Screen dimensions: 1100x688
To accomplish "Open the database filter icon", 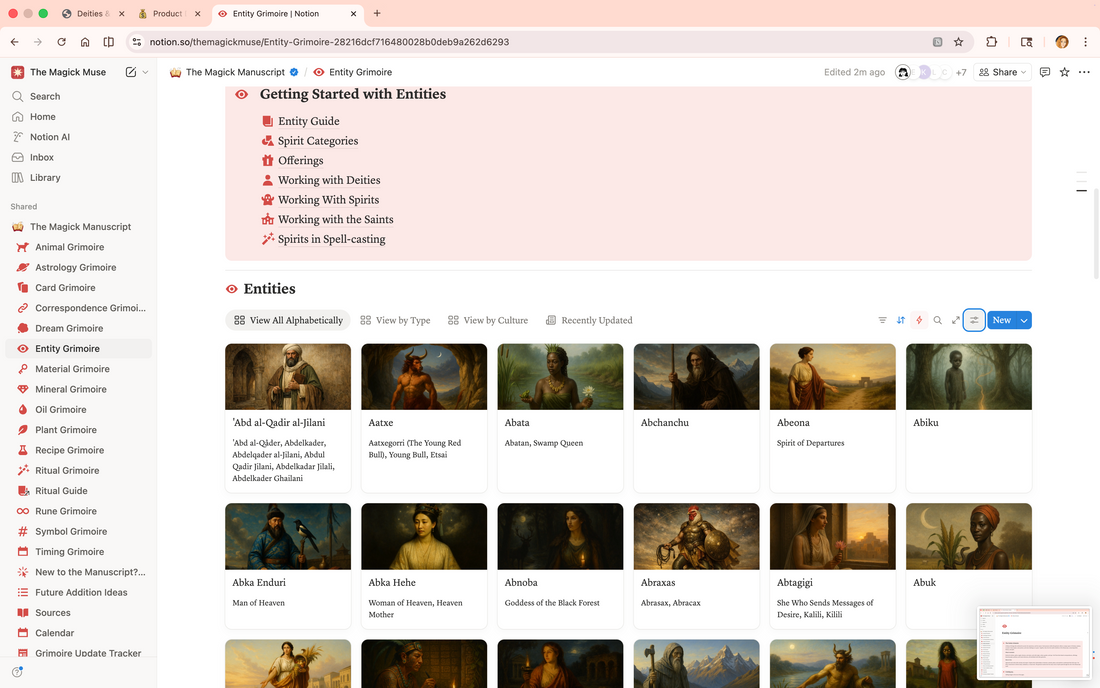I will point(883,321).
